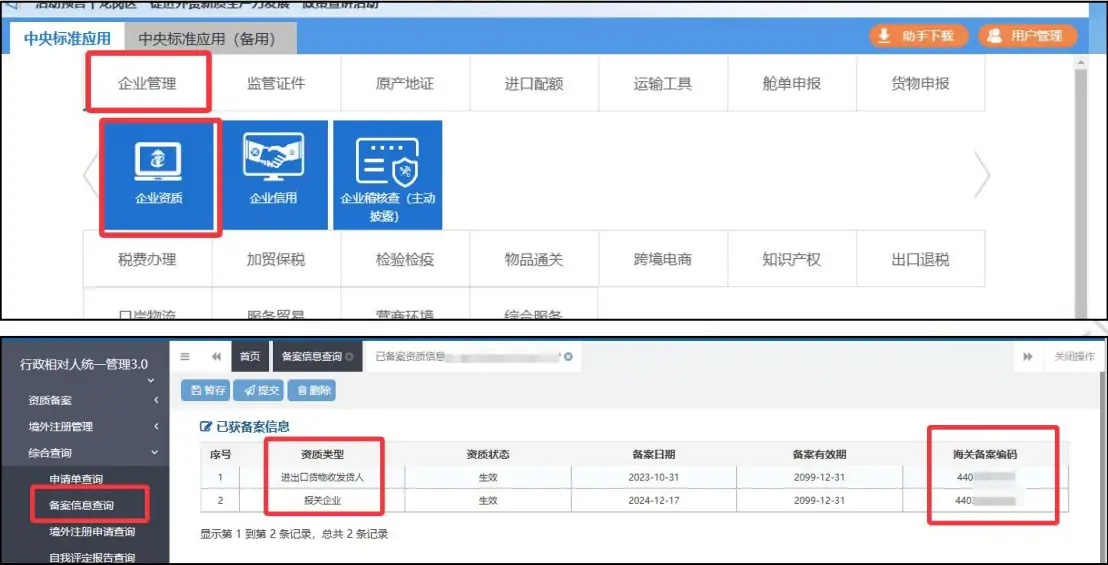Select the 知识产权 category
Screen dimensions: 1108x565
coord(791,259)
